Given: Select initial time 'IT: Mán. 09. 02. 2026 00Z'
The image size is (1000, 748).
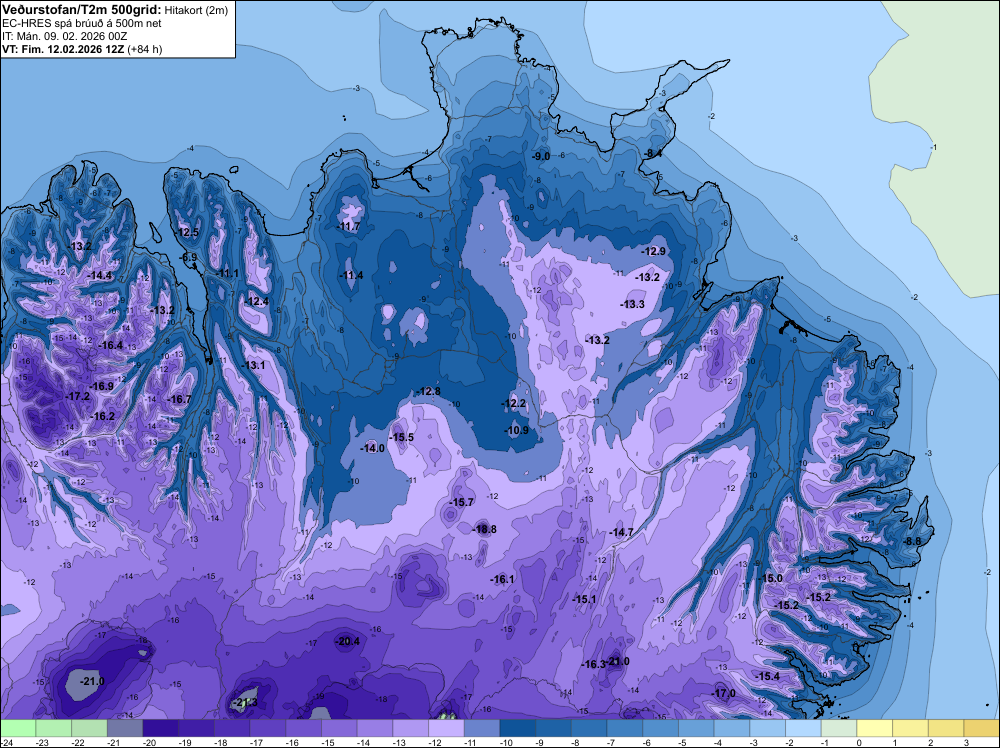Looking at the screenshot, I should pyautogui.click(x=64, y=36).
